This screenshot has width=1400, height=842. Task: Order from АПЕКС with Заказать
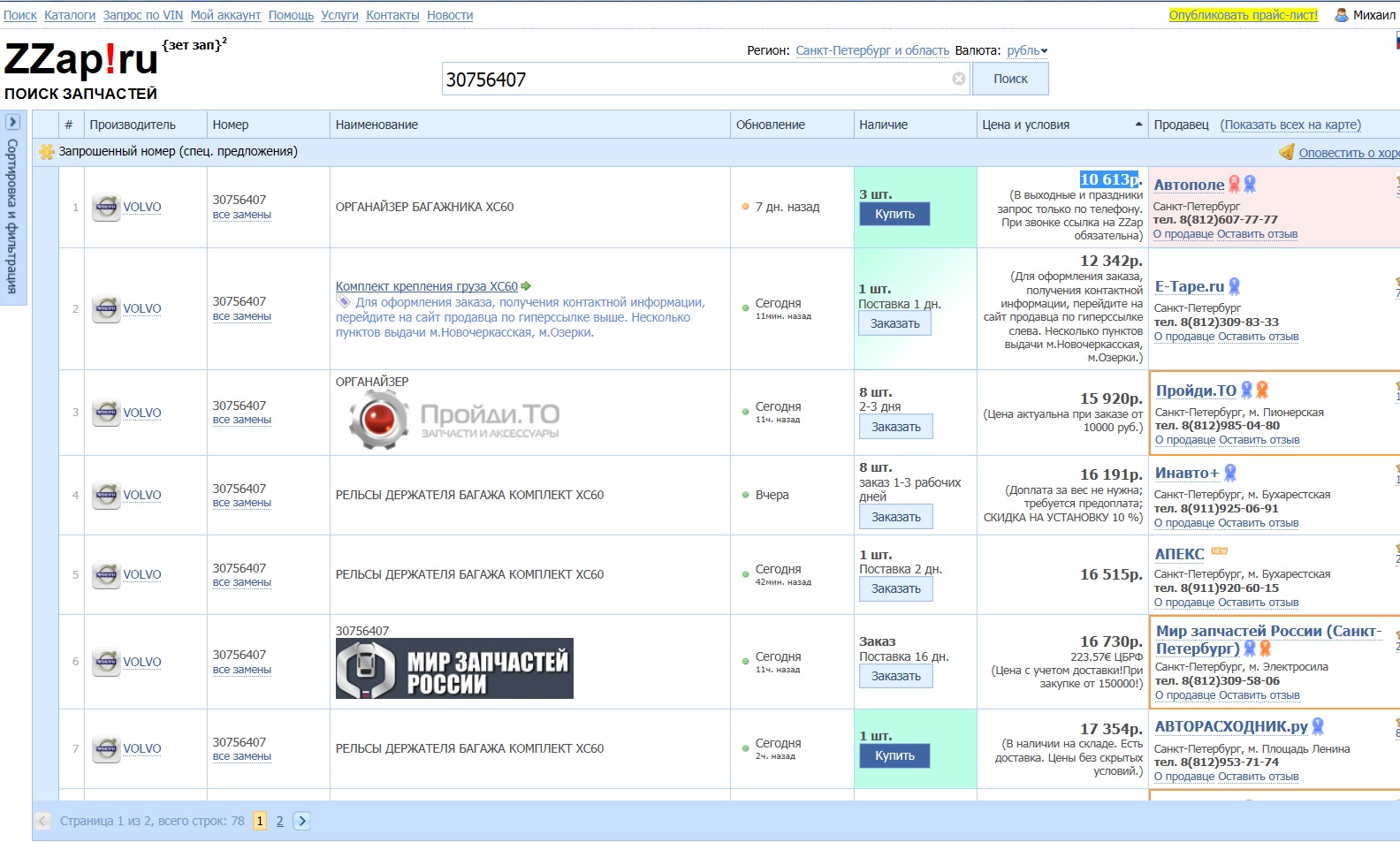[895, 588]
